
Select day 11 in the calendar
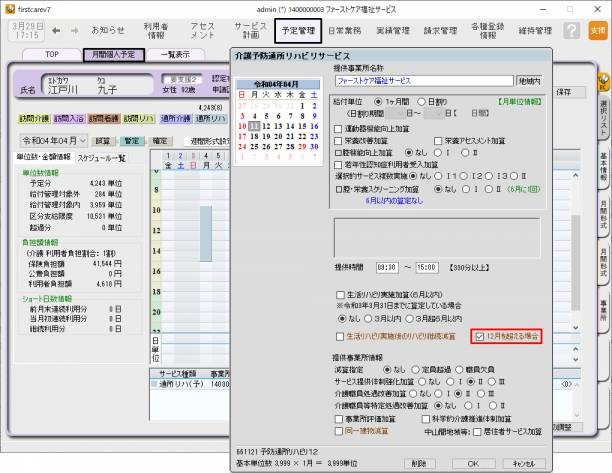coord(254,126)
